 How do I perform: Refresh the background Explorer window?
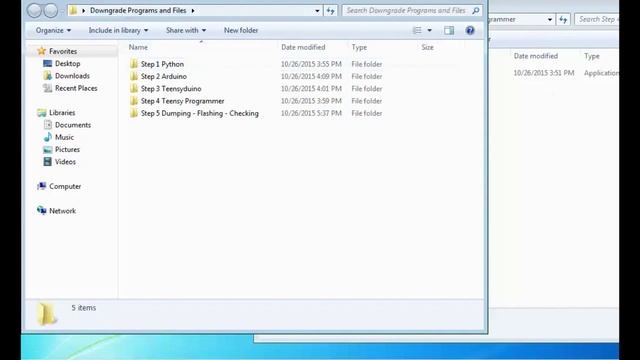(563, 19)
